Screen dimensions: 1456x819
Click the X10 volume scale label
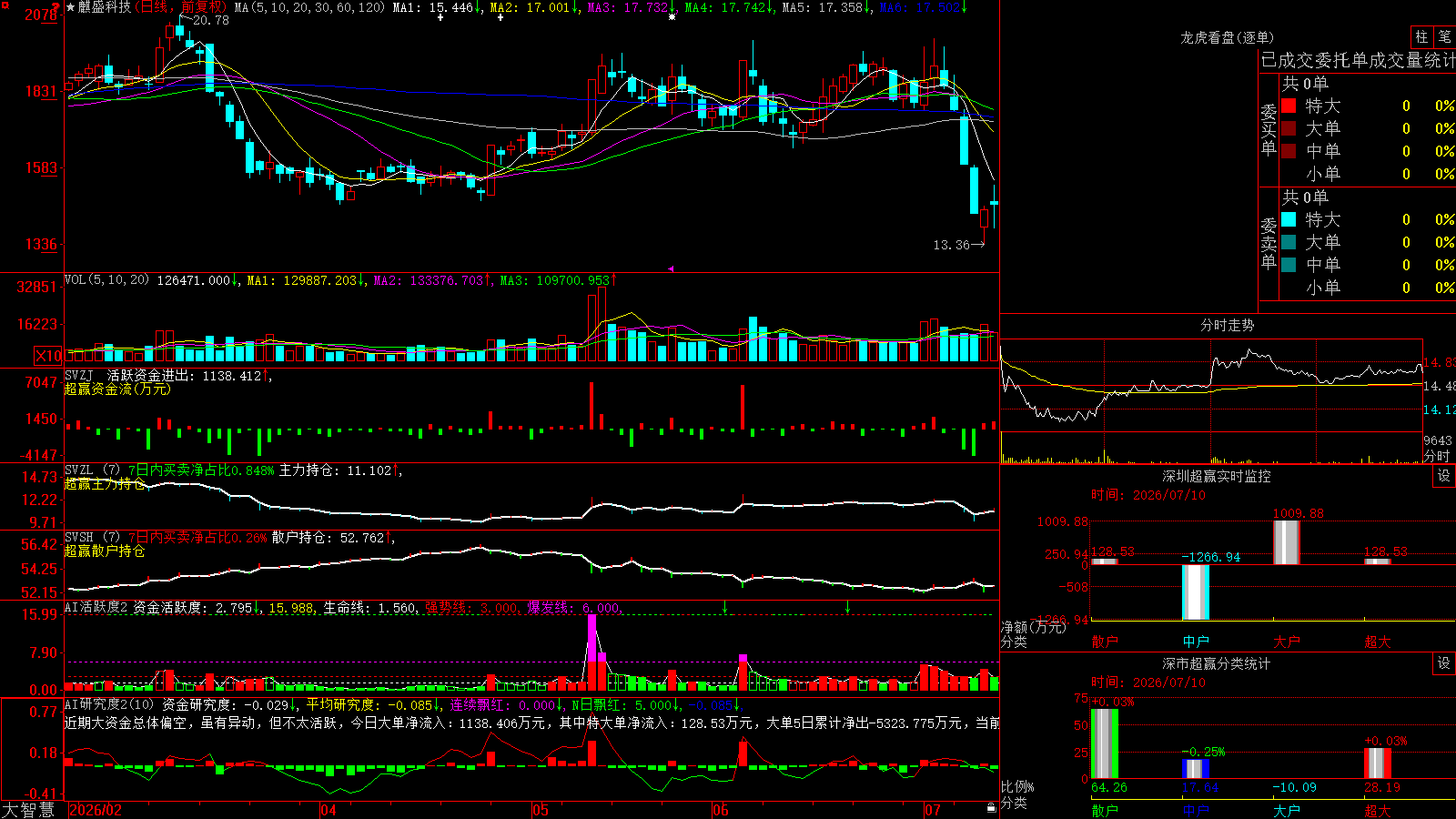47,356
